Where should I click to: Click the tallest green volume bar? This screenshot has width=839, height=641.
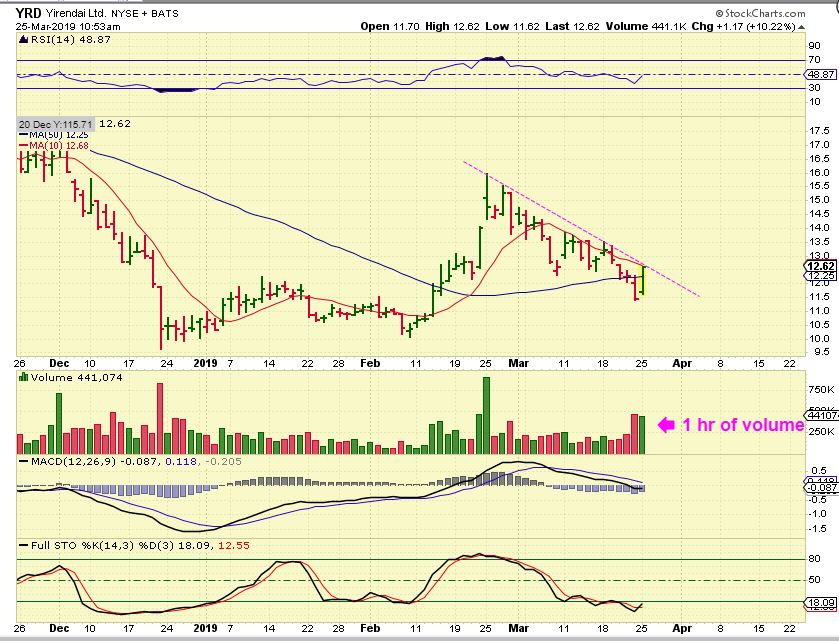coord(486,415)
